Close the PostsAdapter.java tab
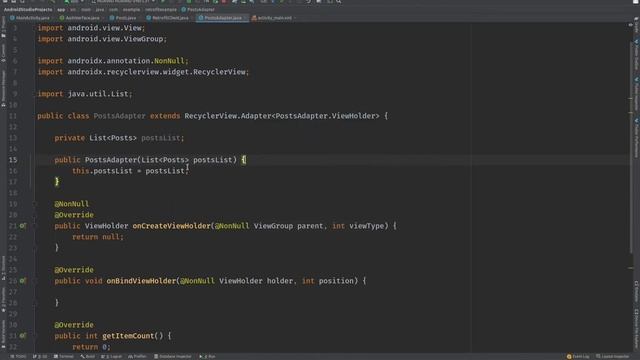The height and width of the screenshot is (360, 640). [x=246, y=18]
